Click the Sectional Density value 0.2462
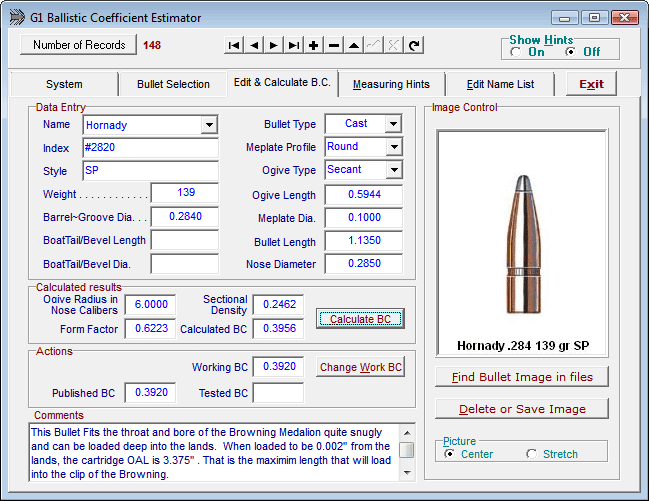This screenshot has width=649, height=501. (279, 305)
